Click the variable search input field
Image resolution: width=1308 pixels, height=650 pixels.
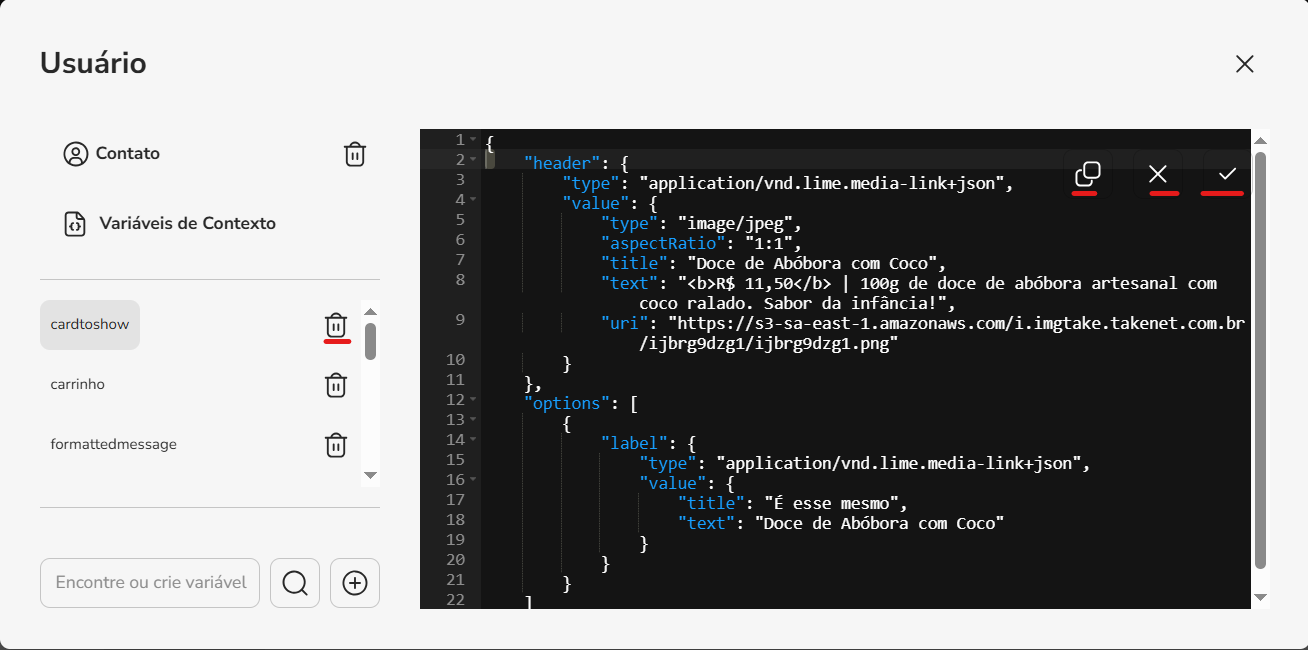pos(150,583)
